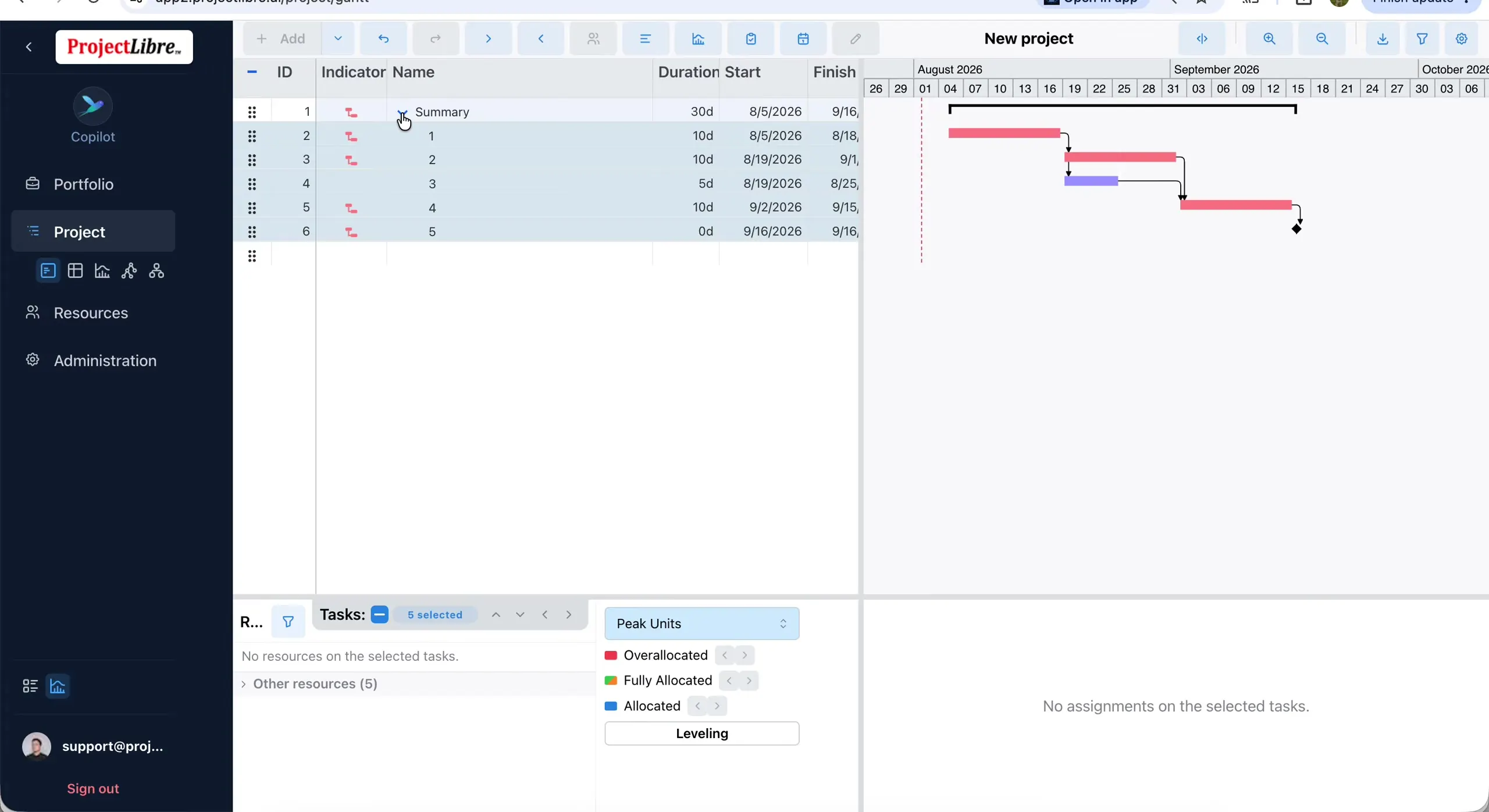Click the split view toggle beside New project
The width and height of the screenshot is (1489, 812).
tap(1202, 39)
